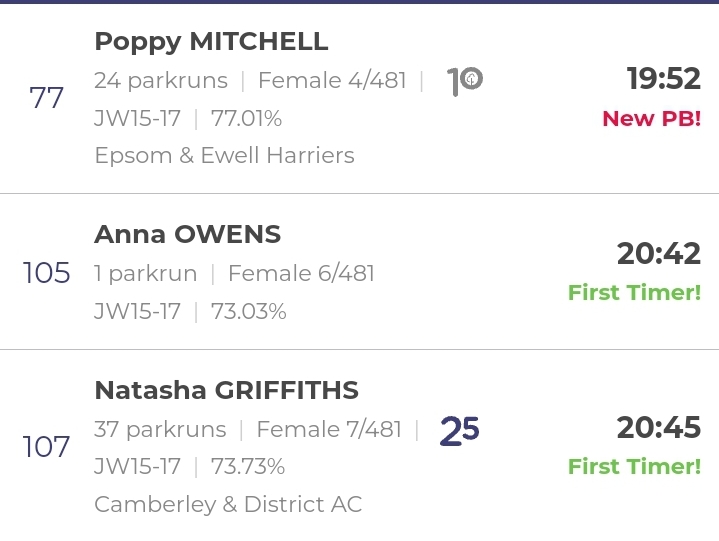Click the 25 milestone club badge
Screen dimensions: 719x541
click(x=459, y=431)
